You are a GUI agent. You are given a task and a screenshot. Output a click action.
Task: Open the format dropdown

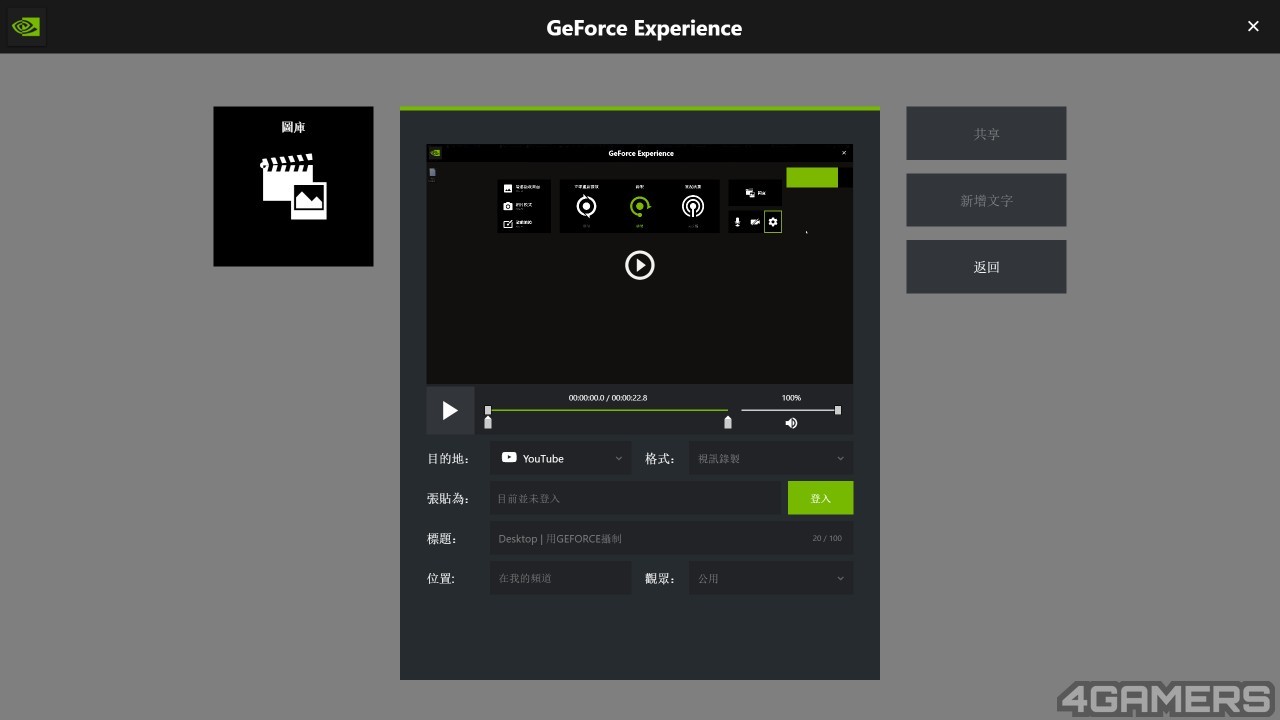tap(771, 458)
